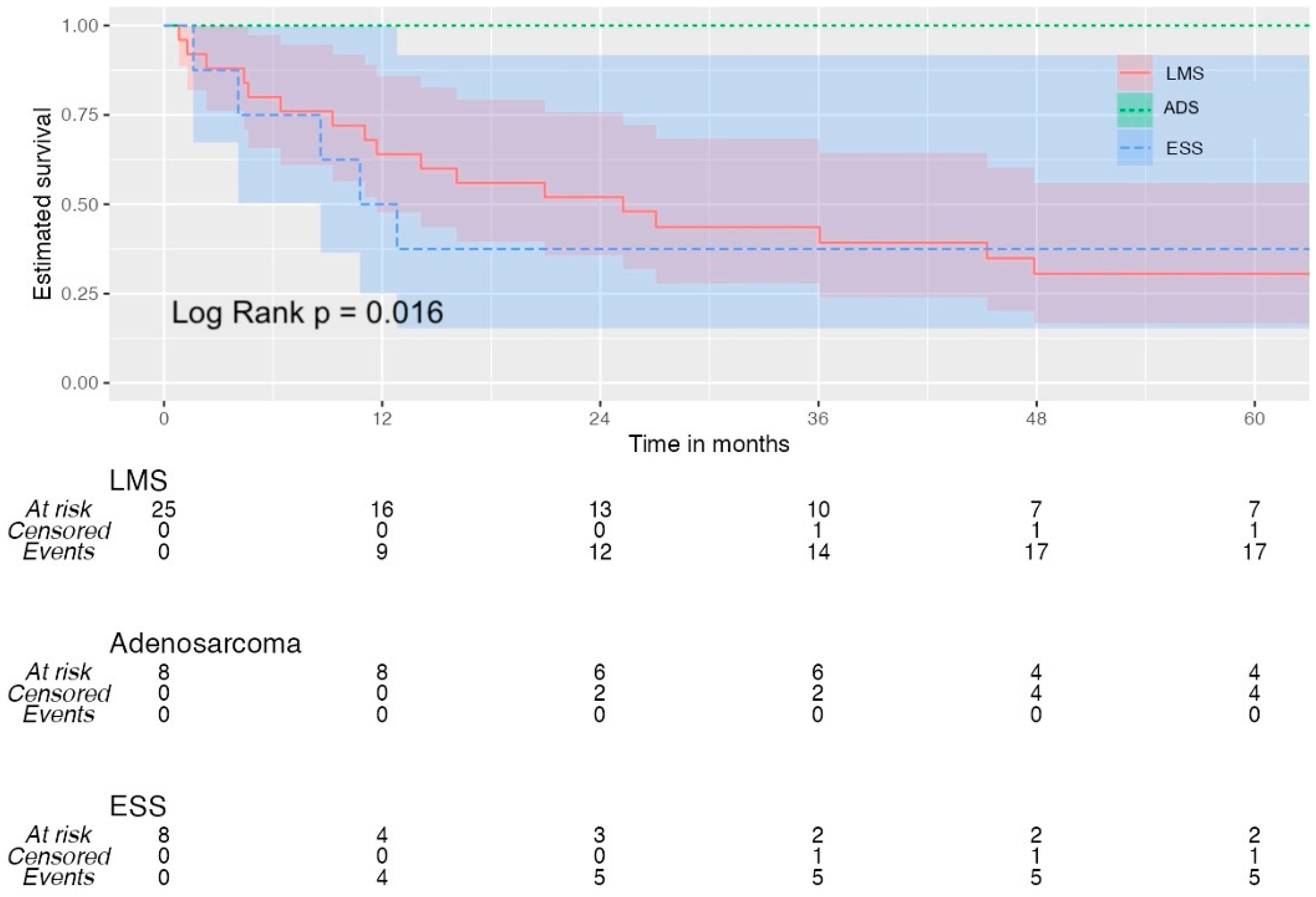The image size is (1316, 897).
Task: Click the 'Estimated survival' y-axis title
Action: pos(42,204)
